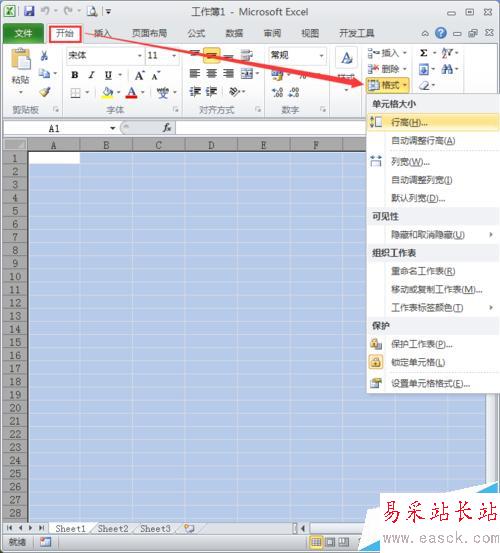Image resolution: width=500 pixels, height=553 pixels.
Task: Click the Find and Select binoculars icon
Action: point(447,69)
